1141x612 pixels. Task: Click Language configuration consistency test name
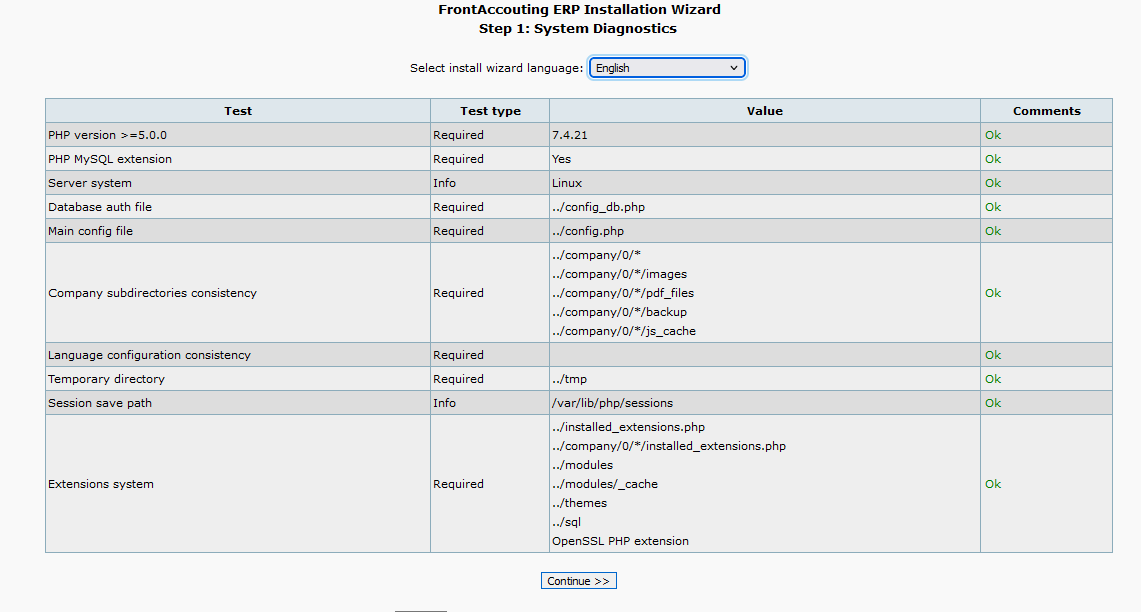pyautogui.click(x=149, y=355)
